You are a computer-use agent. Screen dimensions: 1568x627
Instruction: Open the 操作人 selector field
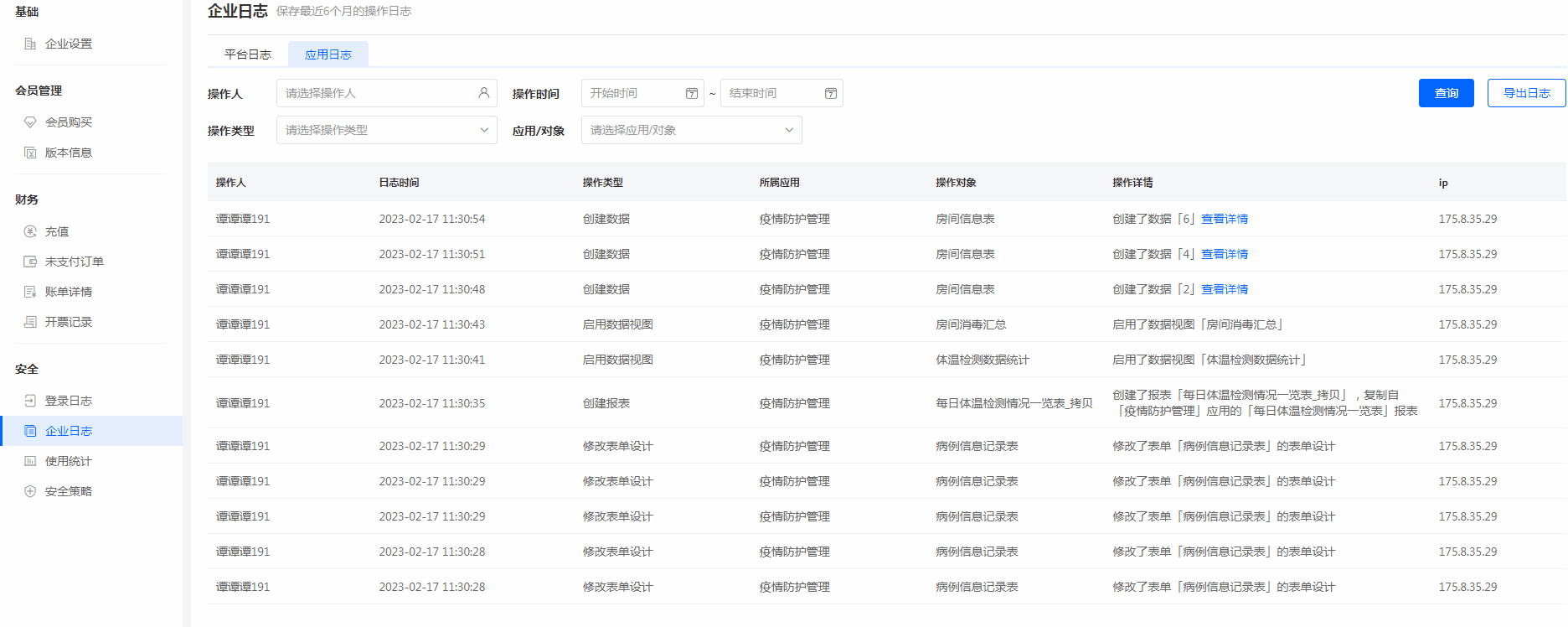(386, 93)
